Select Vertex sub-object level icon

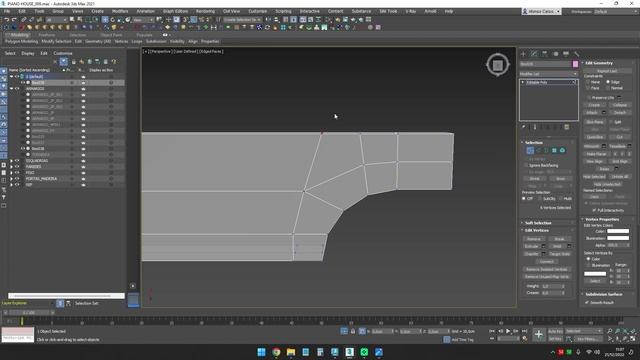pyautogui.click(x=530, y=151)
